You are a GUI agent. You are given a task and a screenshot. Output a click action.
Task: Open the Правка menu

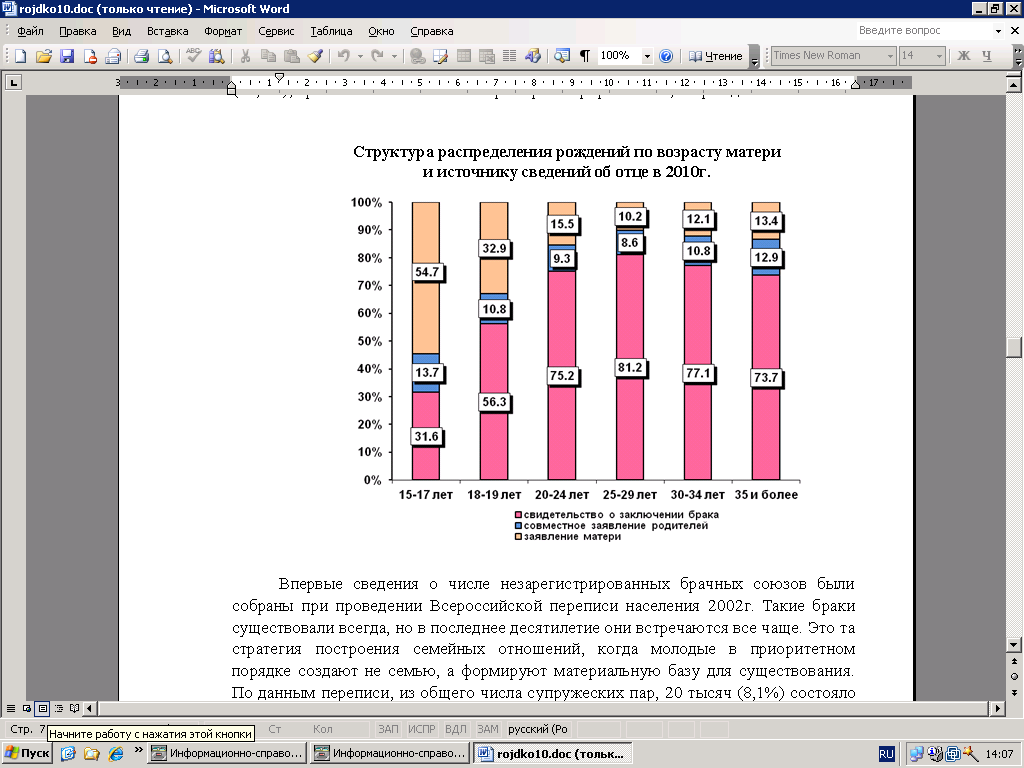point(78,31)
